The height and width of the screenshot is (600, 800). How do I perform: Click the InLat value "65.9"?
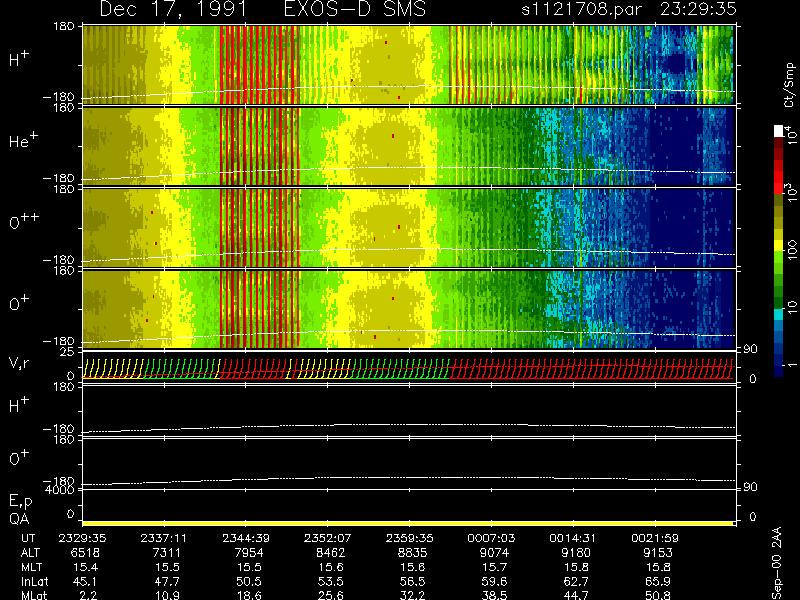[x=658, y=582]
